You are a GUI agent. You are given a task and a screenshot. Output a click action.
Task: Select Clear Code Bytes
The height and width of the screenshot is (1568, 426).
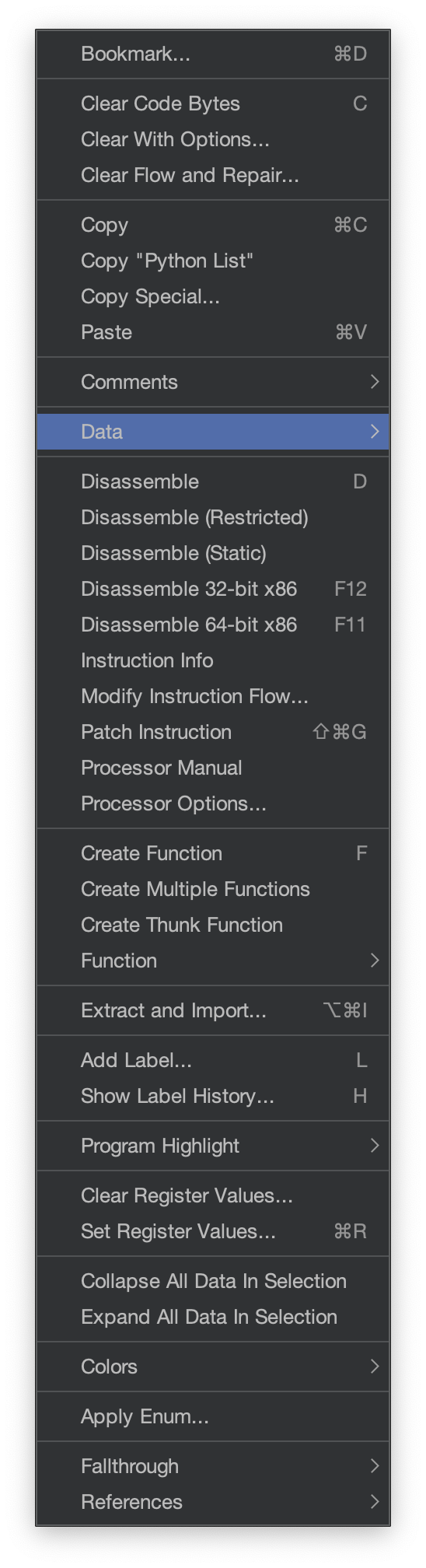pos(213,103)
